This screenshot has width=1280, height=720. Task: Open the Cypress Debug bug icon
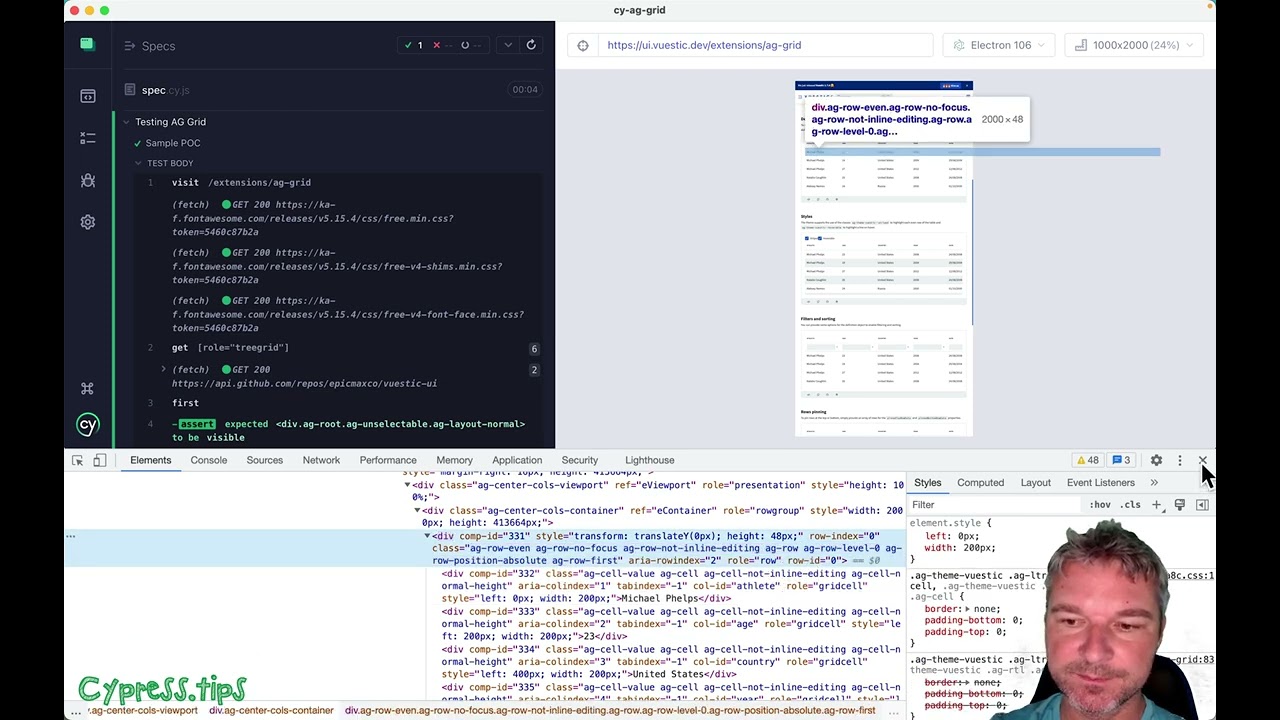(87, 180)
